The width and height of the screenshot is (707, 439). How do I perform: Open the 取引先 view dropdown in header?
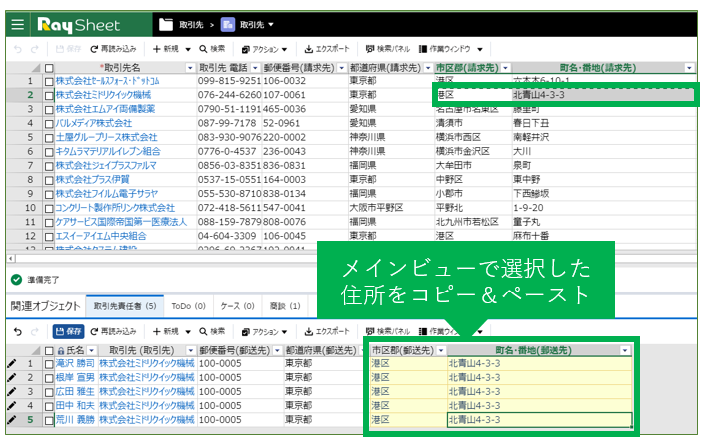pos(271,25)
